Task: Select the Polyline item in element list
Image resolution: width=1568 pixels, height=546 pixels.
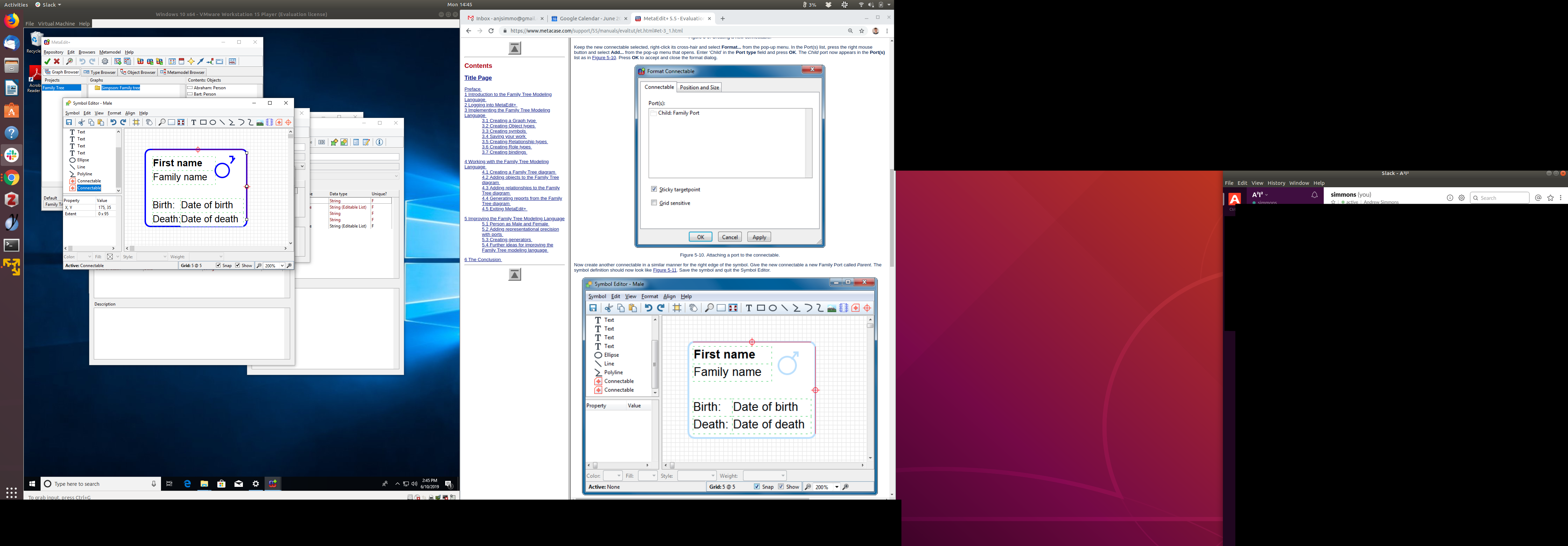Action: pos(84,174)
